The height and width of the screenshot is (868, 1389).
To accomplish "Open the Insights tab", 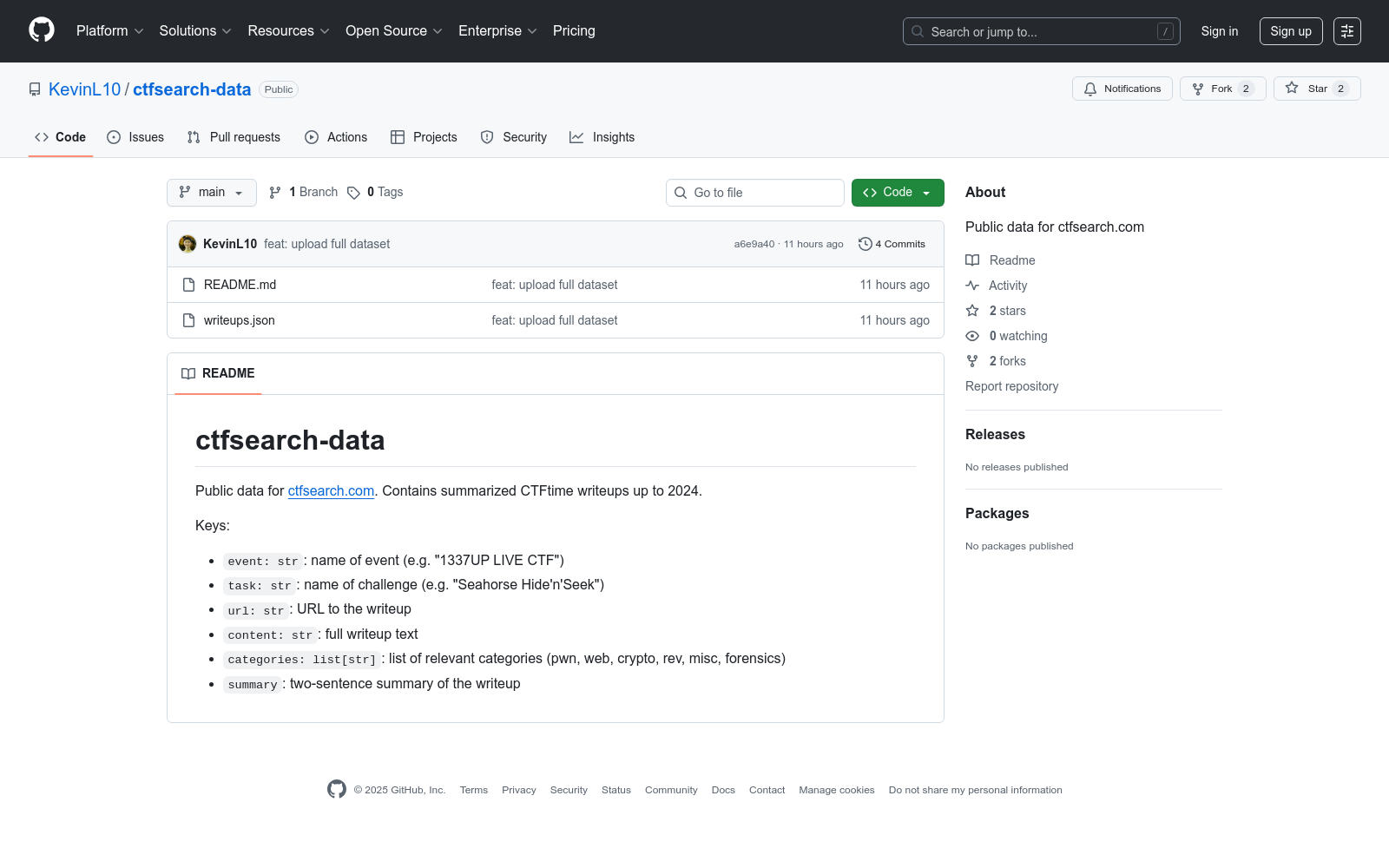I will [602, 137].
